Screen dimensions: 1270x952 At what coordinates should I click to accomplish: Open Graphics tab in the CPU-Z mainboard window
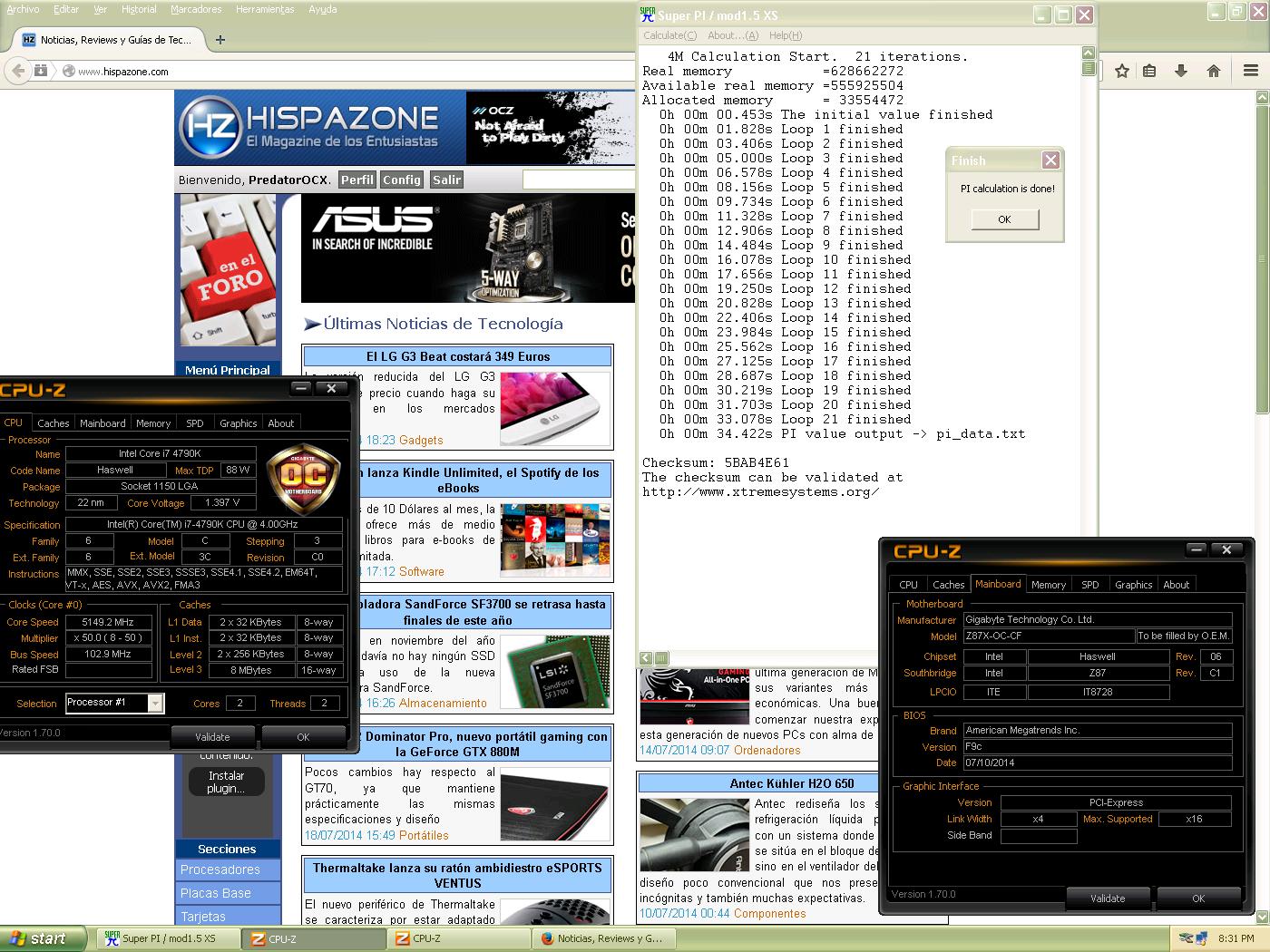click(x=1134, y=585)
